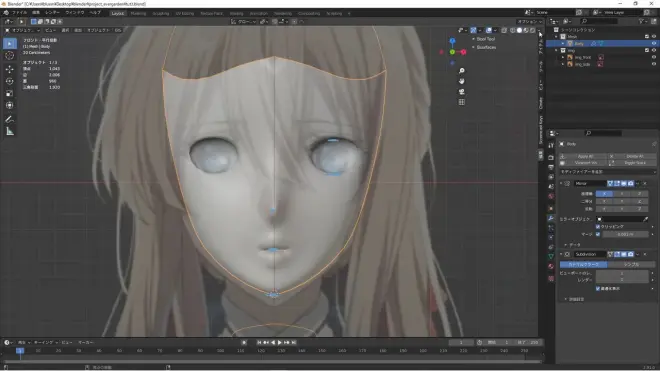Open the File menu
660x371 pixels.
click(x=19, y=13)
